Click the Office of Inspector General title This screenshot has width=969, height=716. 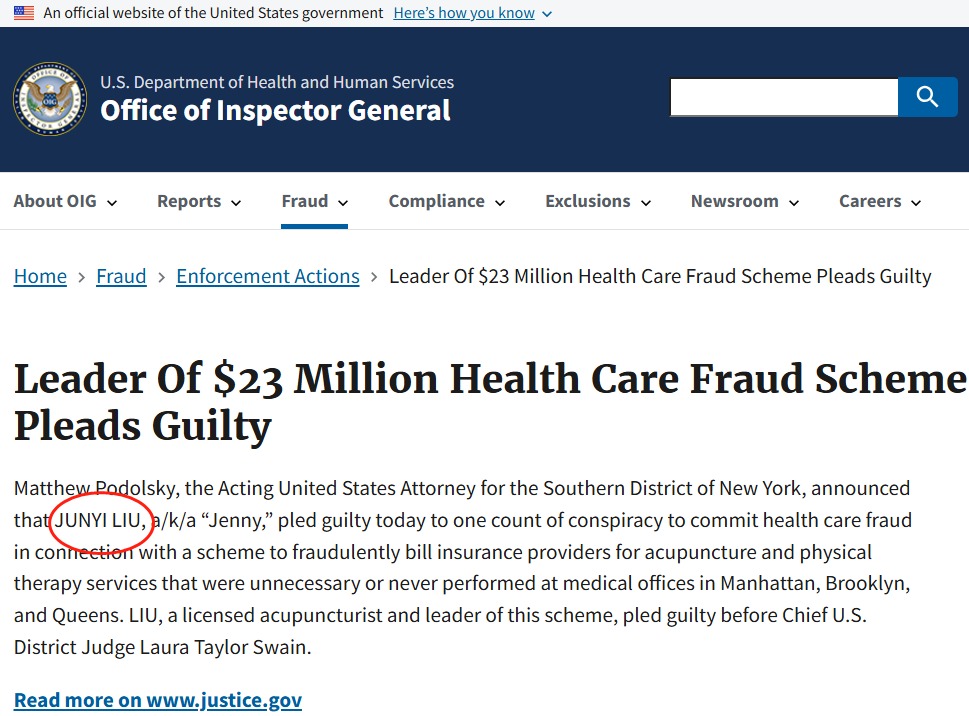276,111
